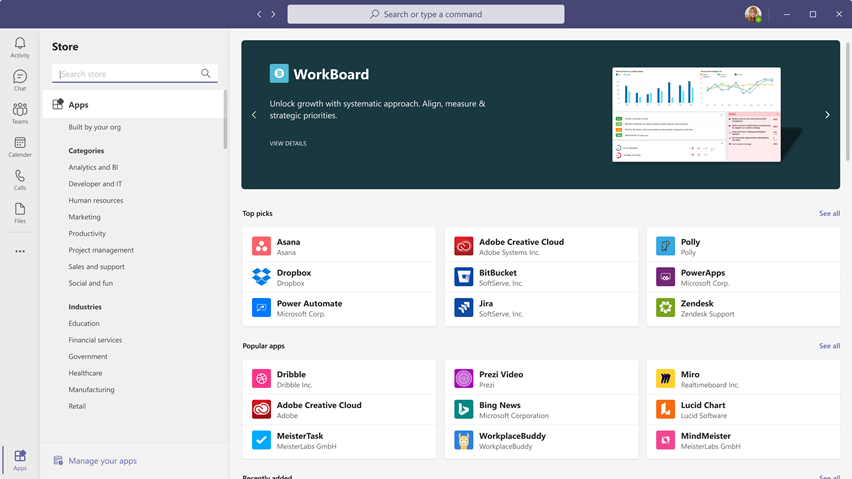Screen dimensions: 852x479
Task: Click See all for Top picks
Action: [829, 213]
